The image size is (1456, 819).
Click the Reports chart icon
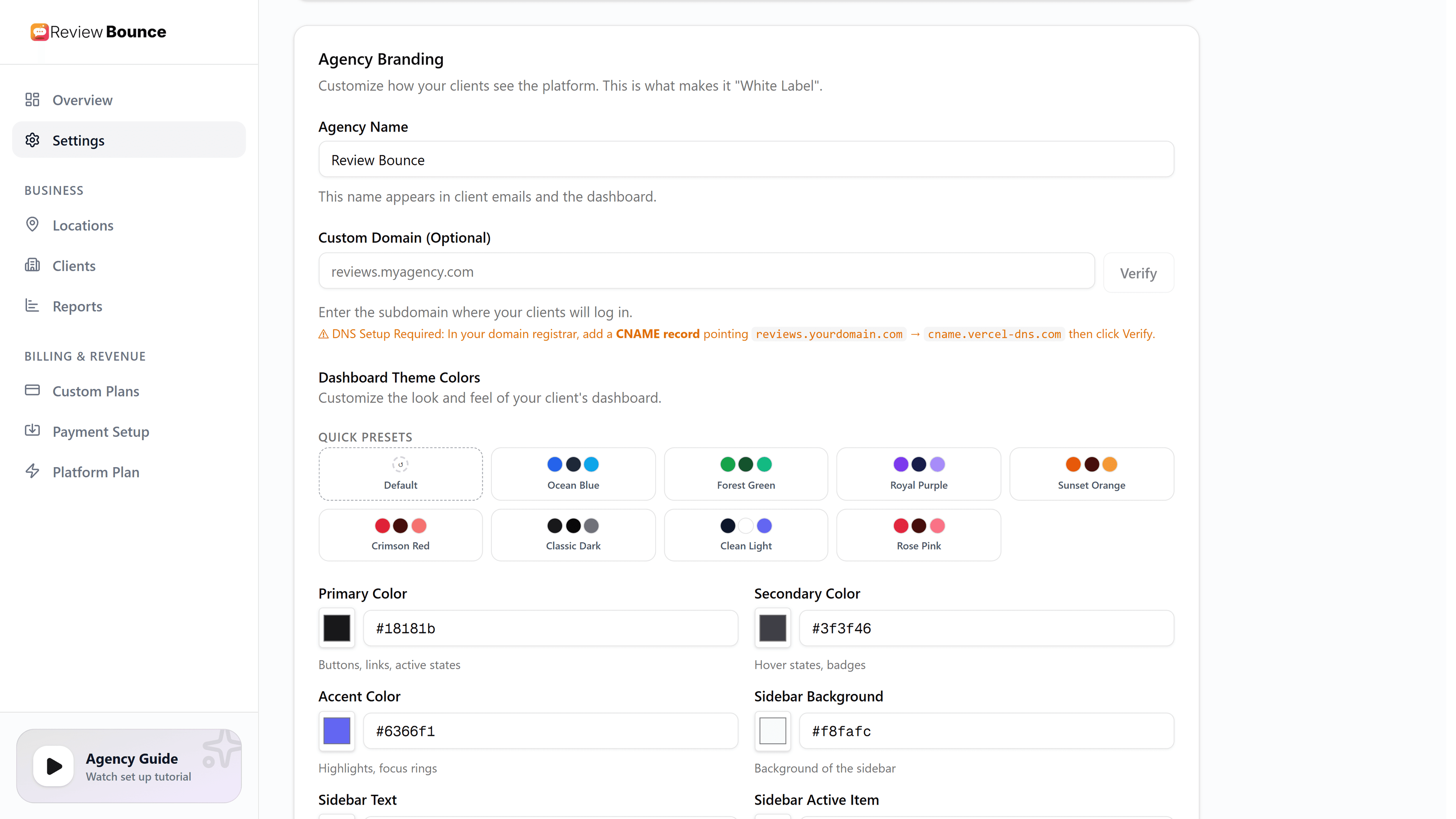(32, 305)
